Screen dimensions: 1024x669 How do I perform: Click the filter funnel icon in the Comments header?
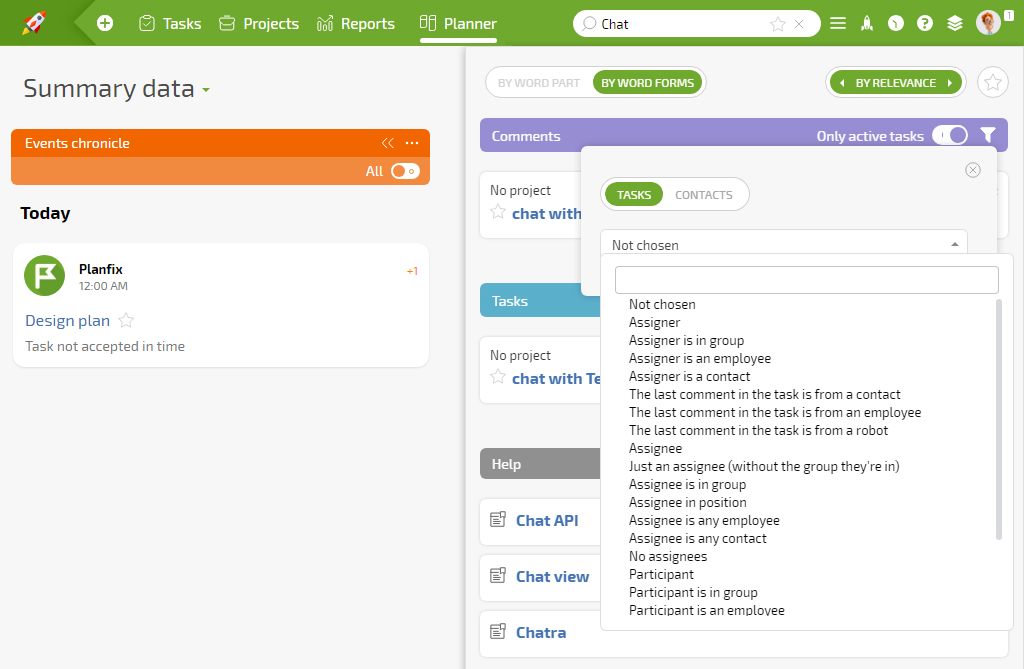coord(987,135)
